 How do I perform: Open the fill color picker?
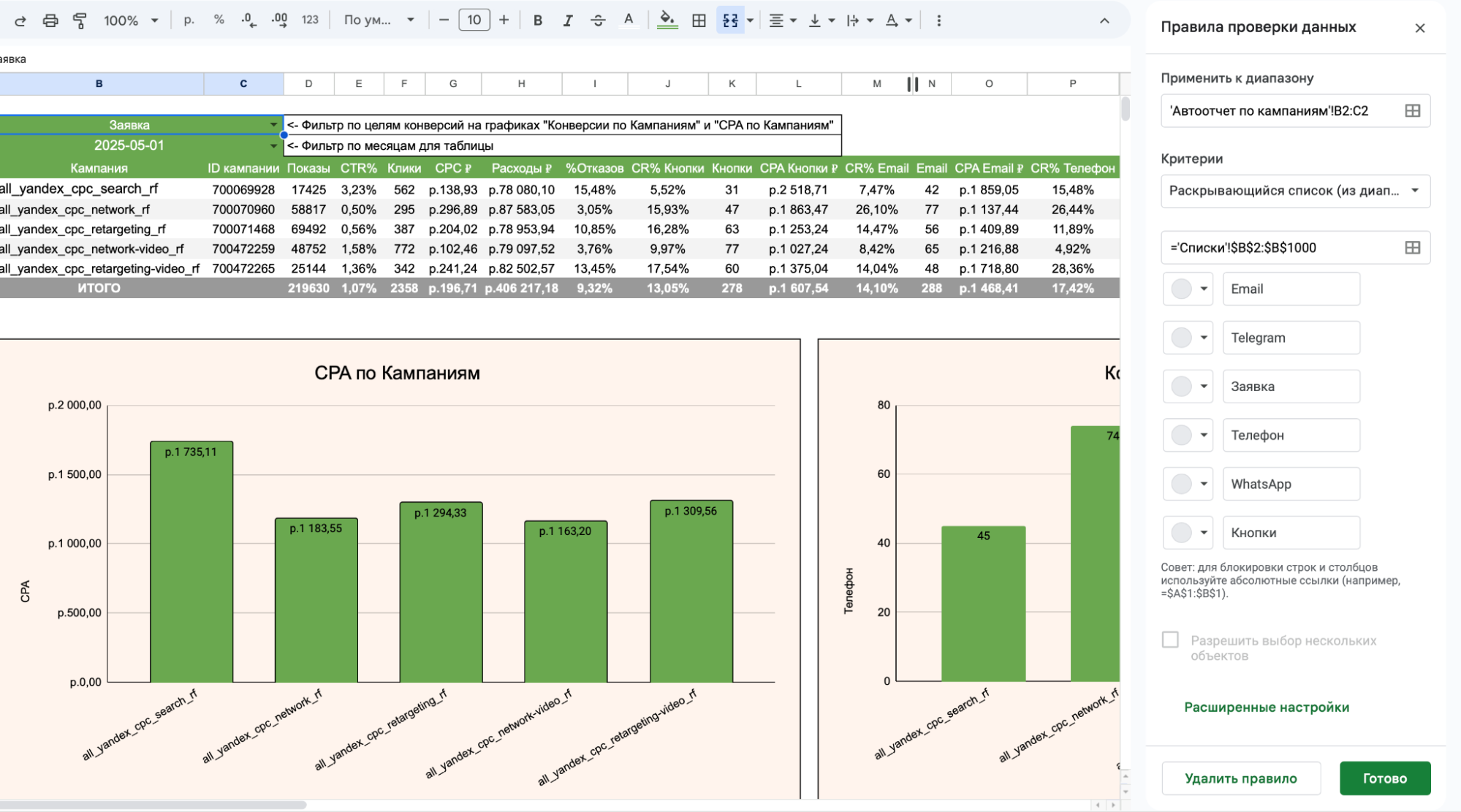coord(666,20)
